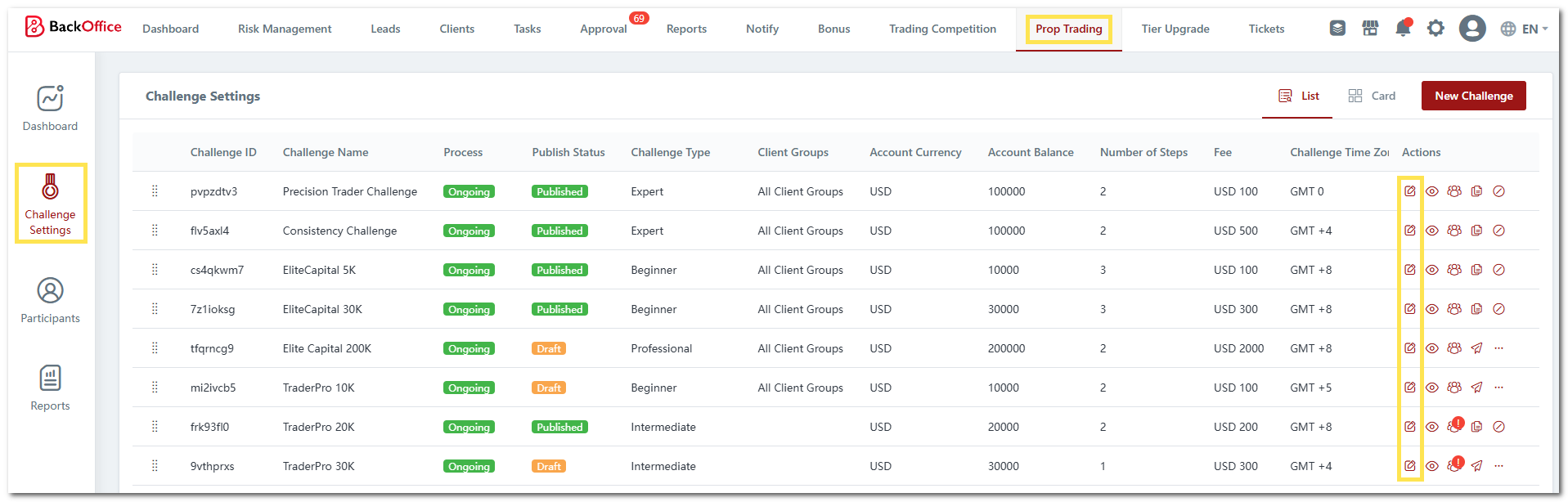1568x502 pixels.
Task: Edit the Precision Trader Challenge
Action: (x=1409, y=191)
